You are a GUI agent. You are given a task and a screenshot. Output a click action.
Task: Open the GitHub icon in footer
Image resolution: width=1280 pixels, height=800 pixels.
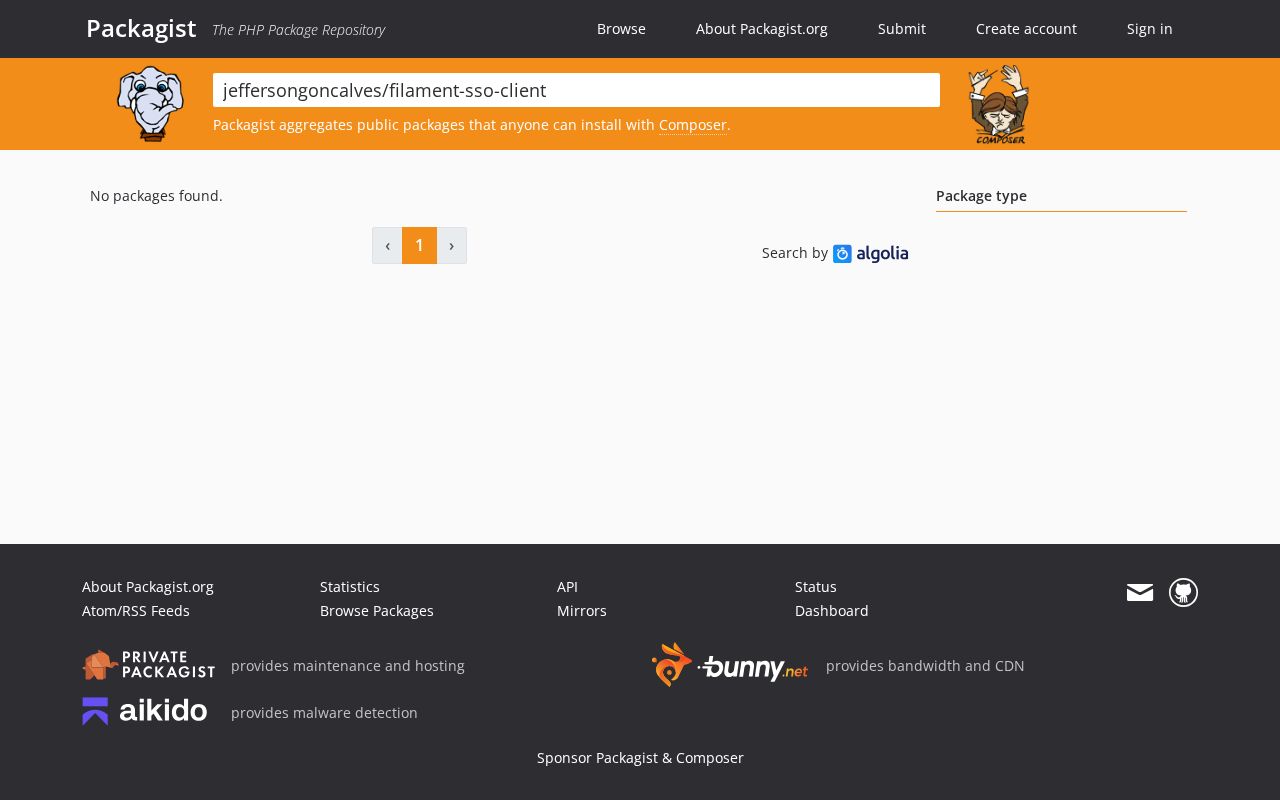(1183, 593)
